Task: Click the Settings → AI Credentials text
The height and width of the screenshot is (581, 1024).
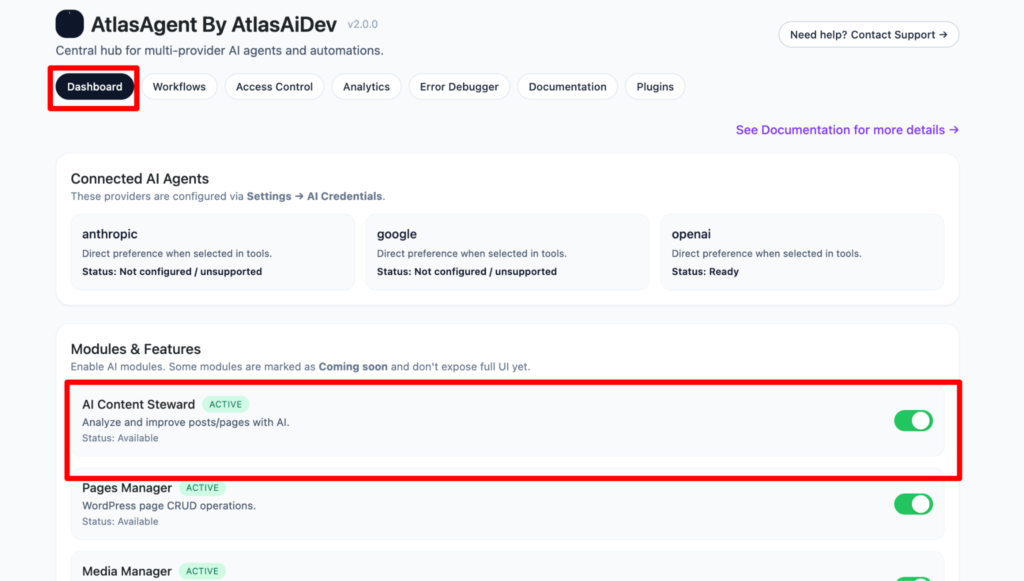Action: click(314, 196)
